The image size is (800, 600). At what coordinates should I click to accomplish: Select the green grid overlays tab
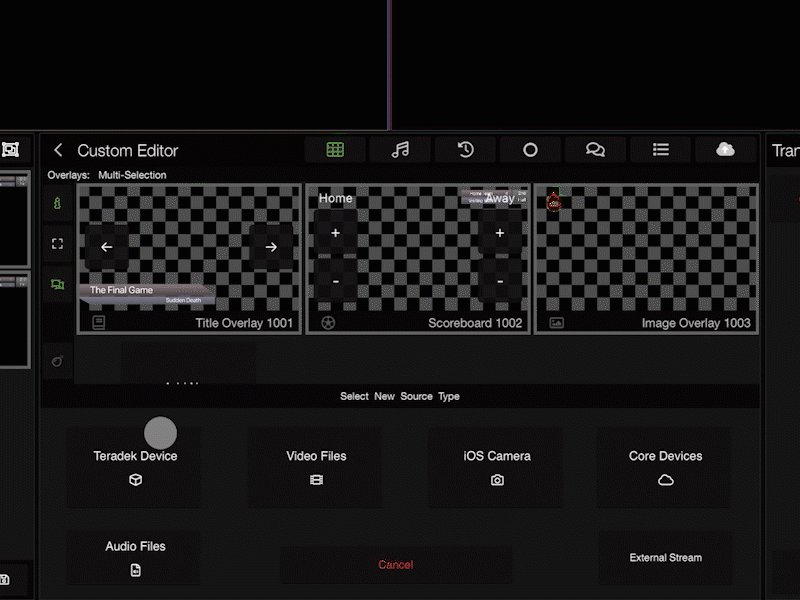click(x=335, y=150)
